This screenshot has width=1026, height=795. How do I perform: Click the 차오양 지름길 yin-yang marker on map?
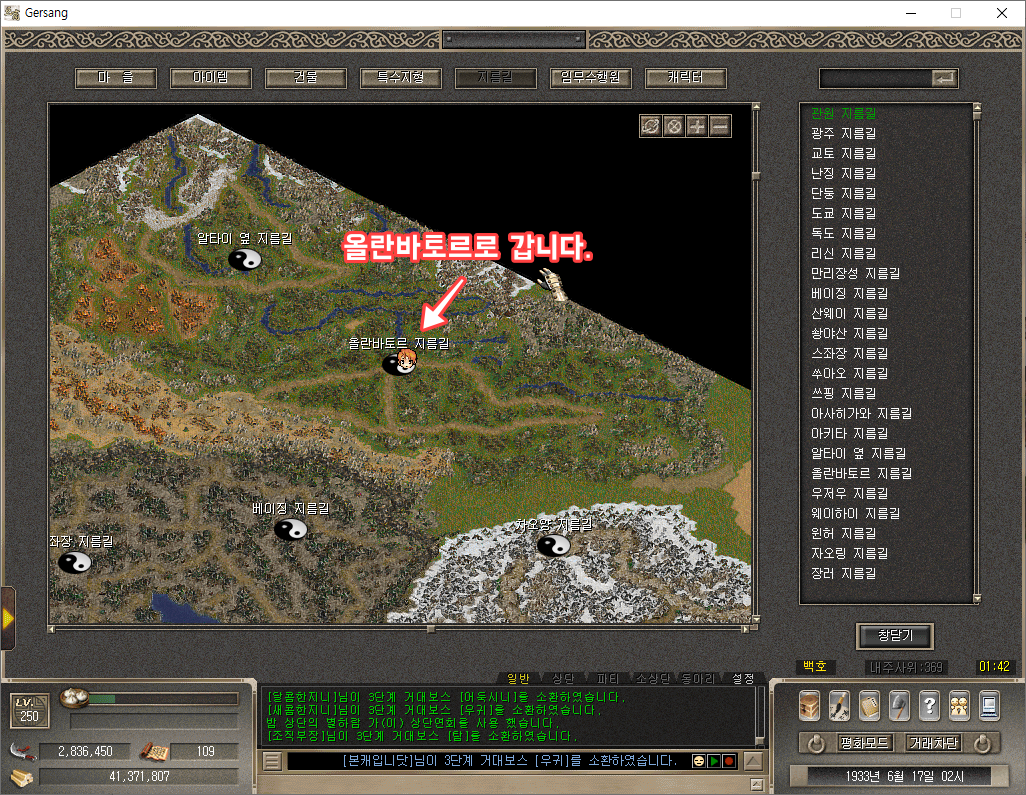pos(554,544)
